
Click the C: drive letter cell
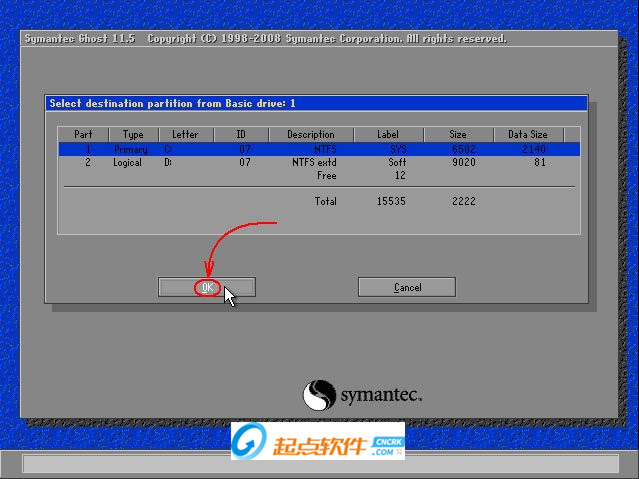[168, 149]
